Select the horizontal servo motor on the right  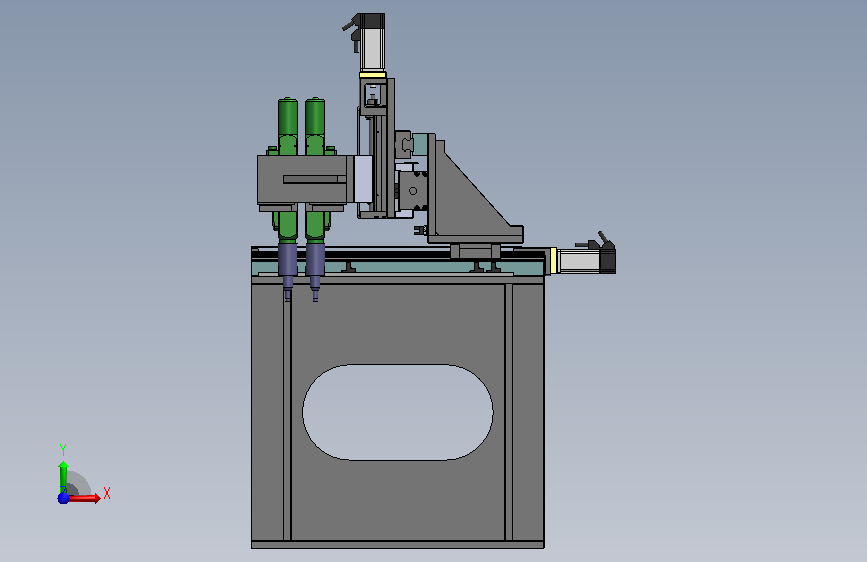coord(586,261)
